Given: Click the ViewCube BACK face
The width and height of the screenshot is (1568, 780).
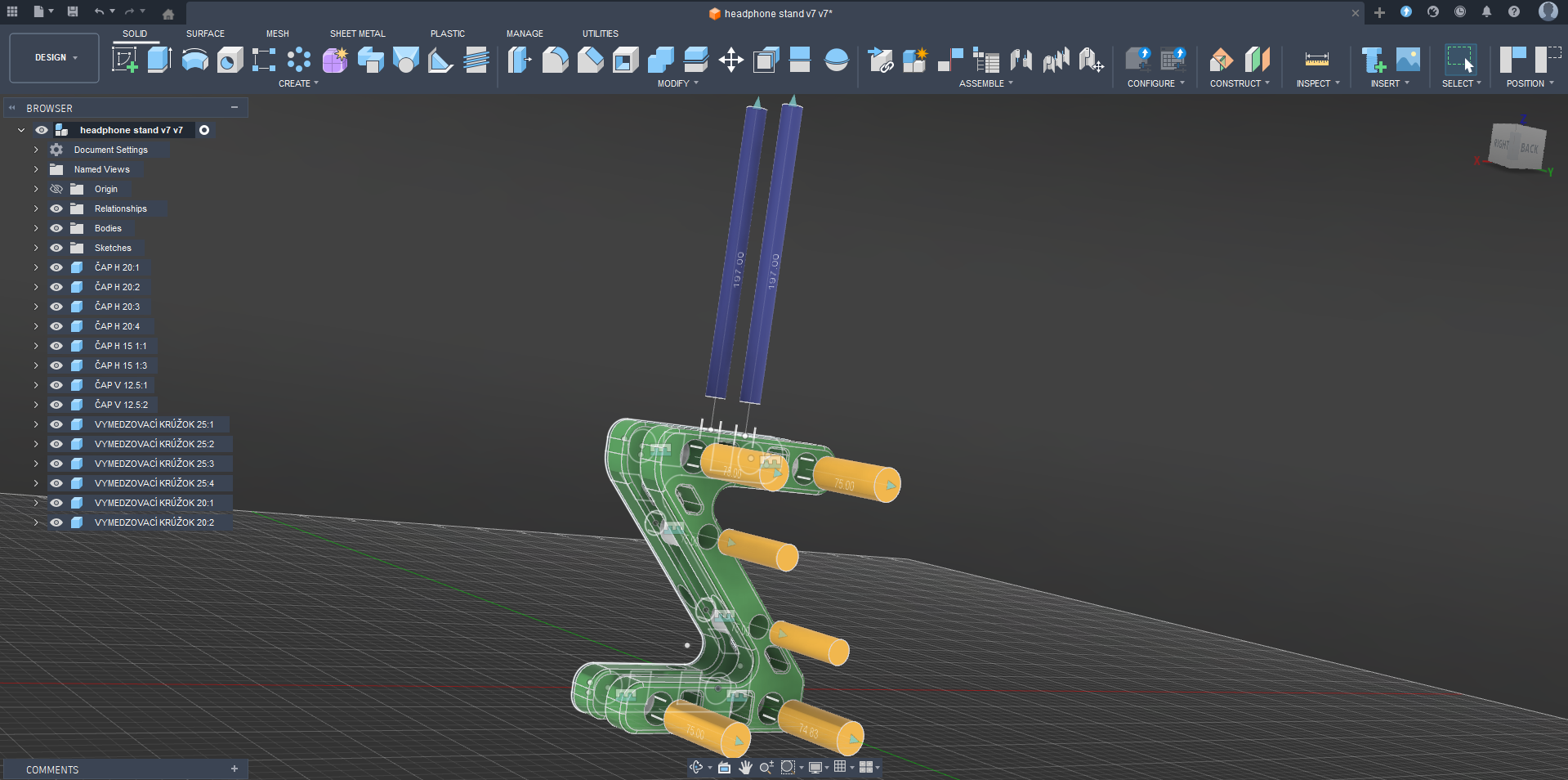Looking at the screenshot, I should (1529, 148).
